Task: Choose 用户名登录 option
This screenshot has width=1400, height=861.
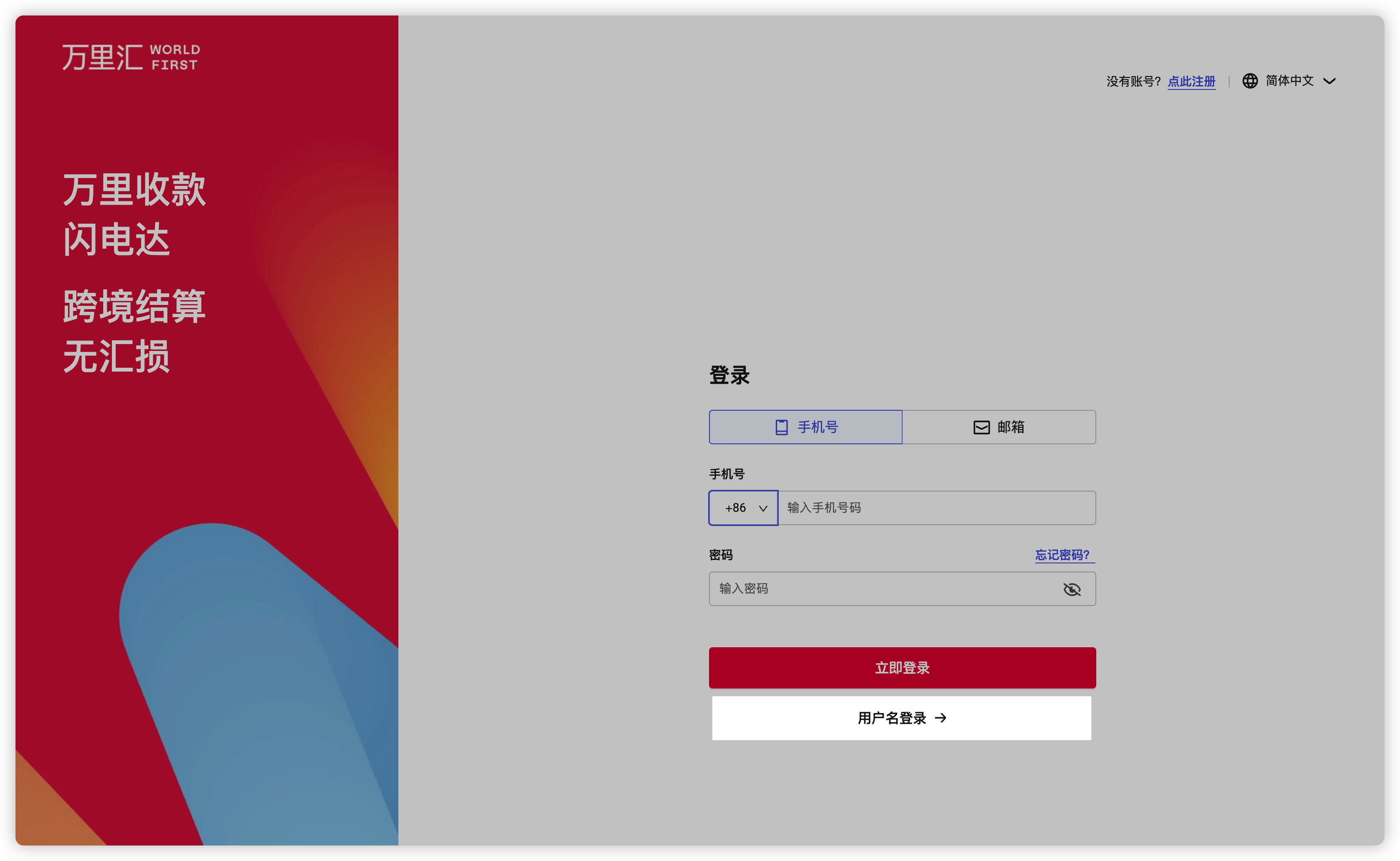Action: (x=892, y=718)
